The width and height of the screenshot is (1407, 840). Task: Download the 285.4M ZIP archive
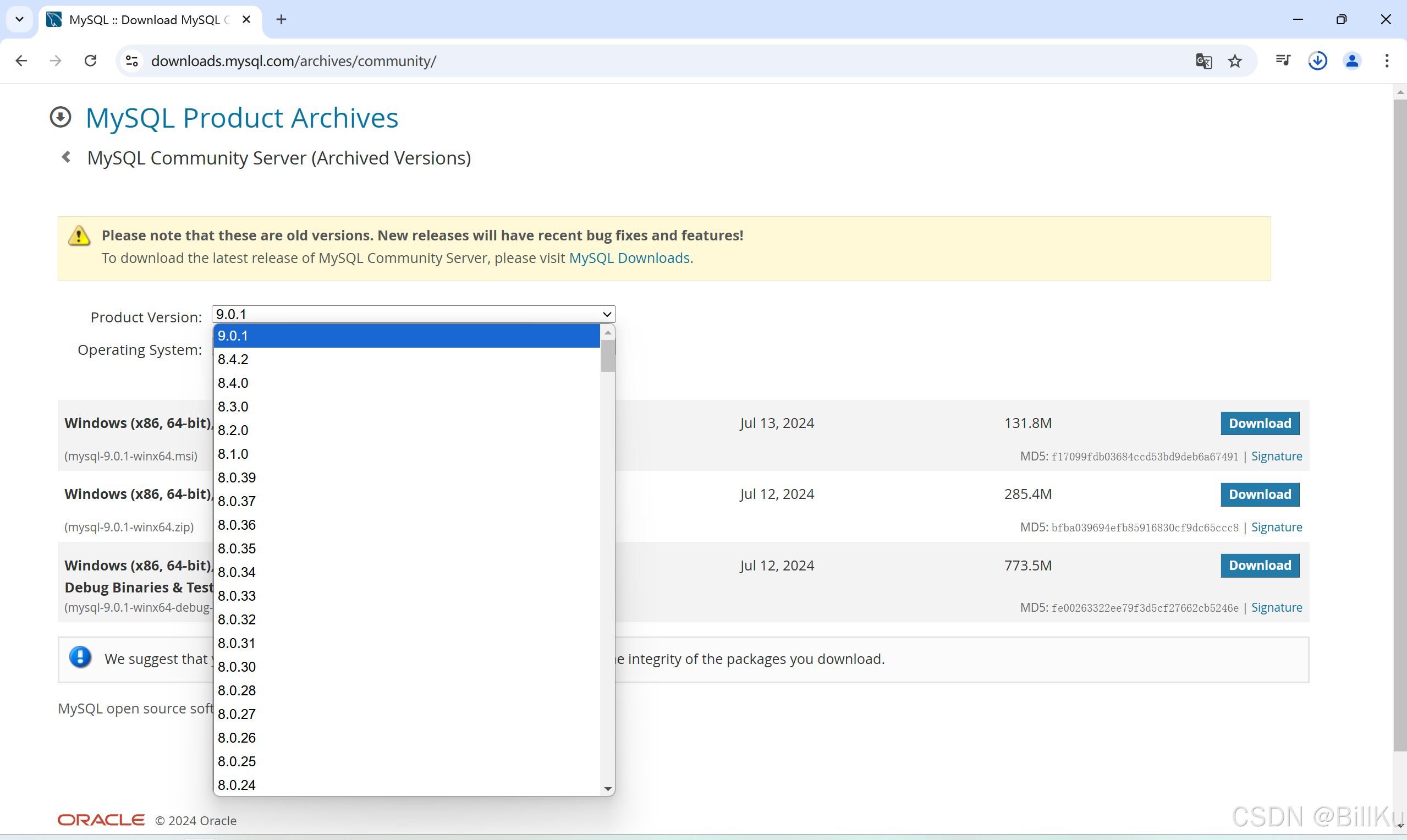[1260, 494]
